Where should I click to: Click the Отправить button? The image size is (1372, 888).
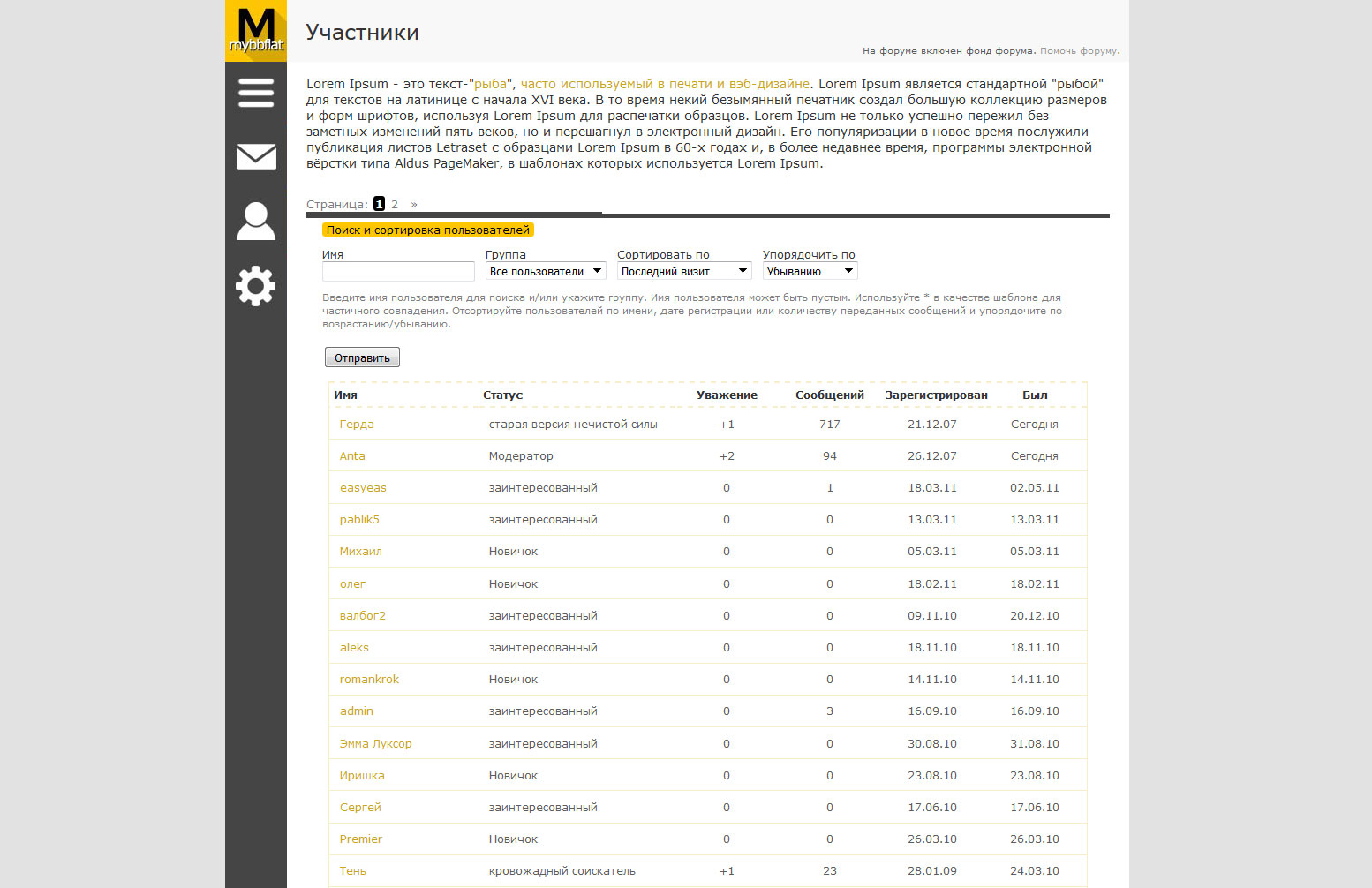tap(362, 357)
